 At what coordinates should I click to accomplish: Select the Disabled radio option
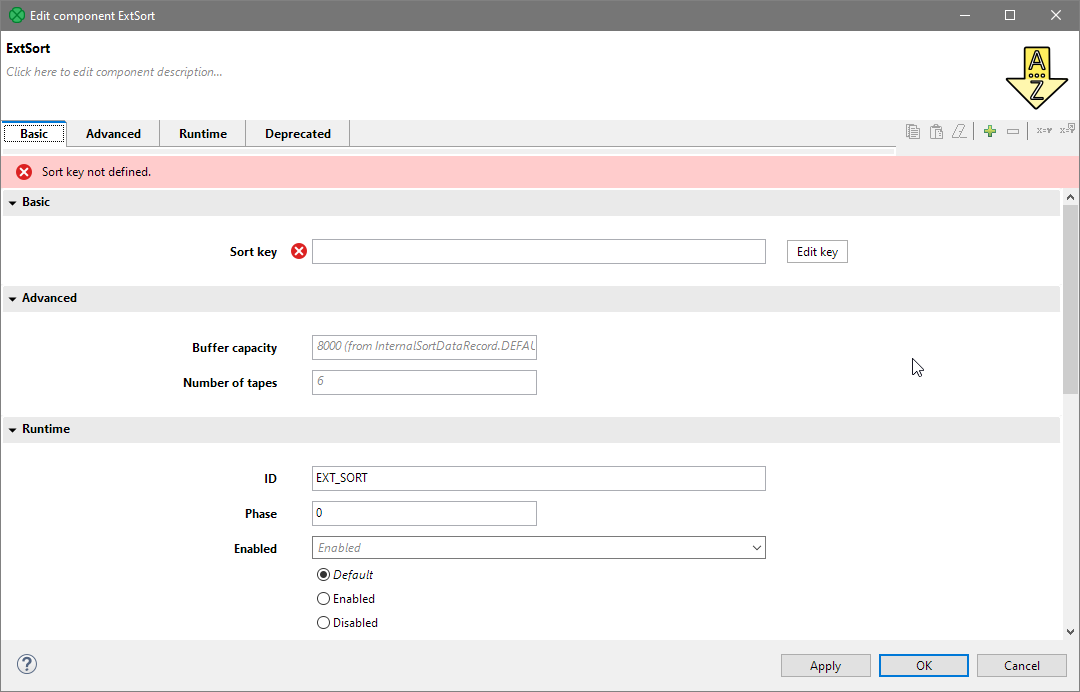(323, 623)
